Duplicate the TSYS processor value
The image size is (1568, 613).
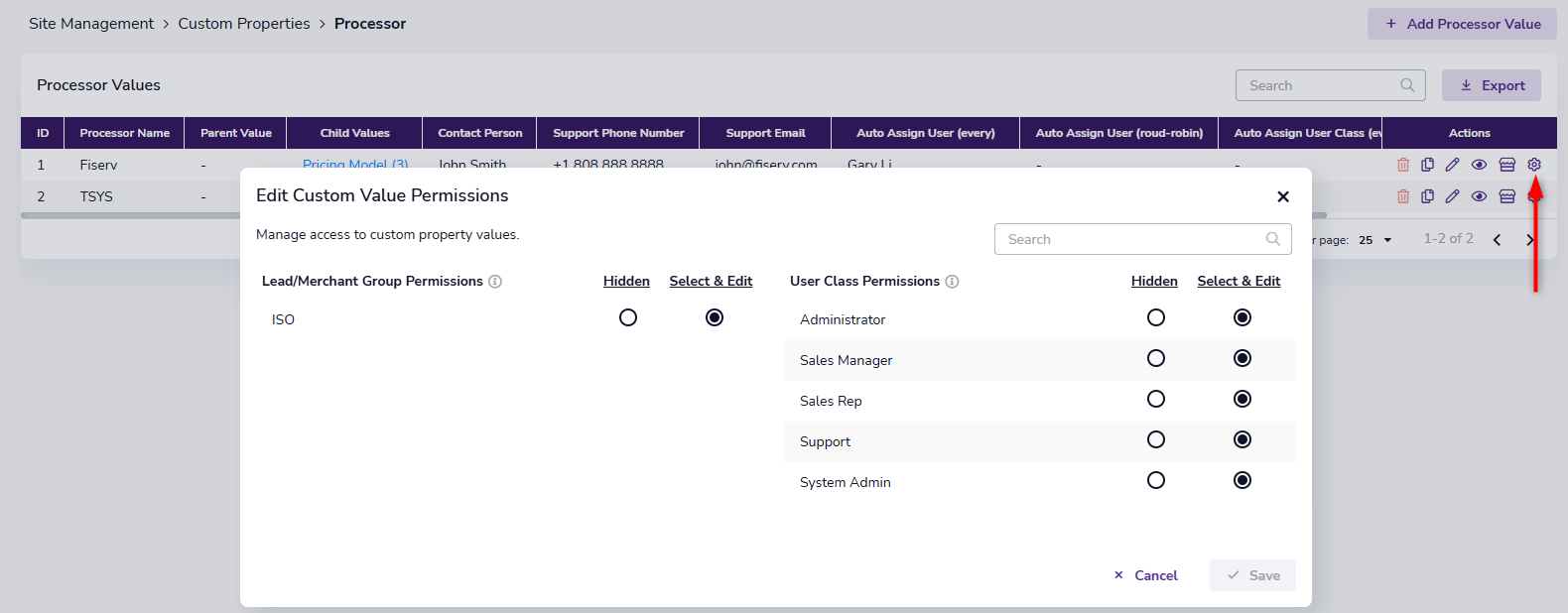click(x=1427, y=196)
